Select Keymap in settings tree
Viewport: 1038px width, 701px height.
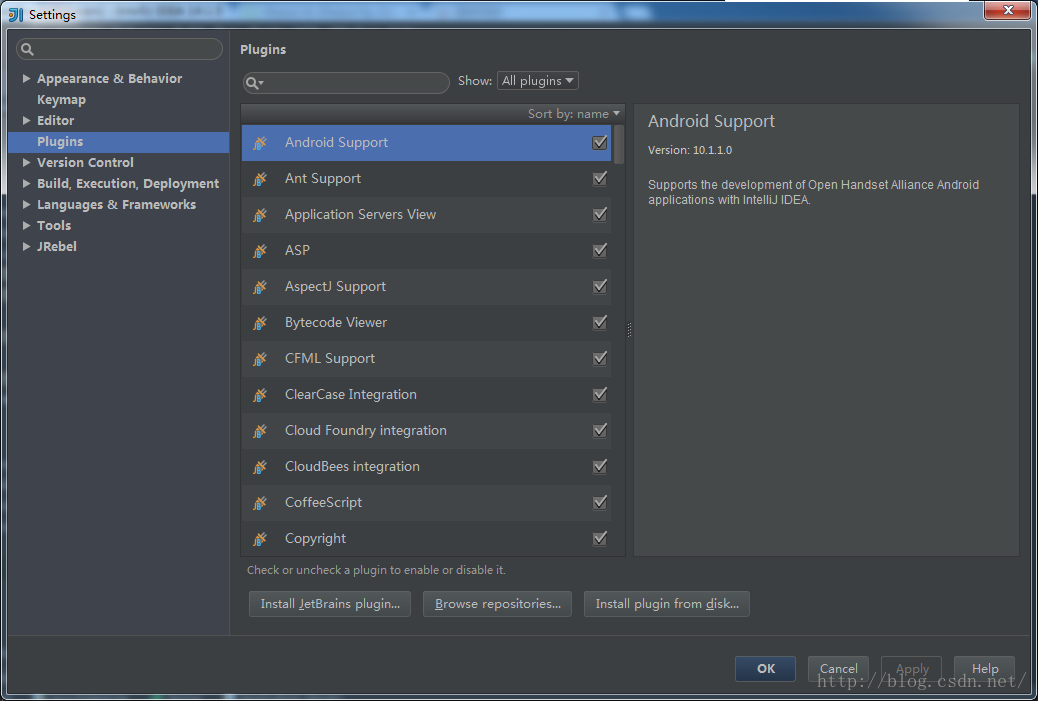(62, 99)
